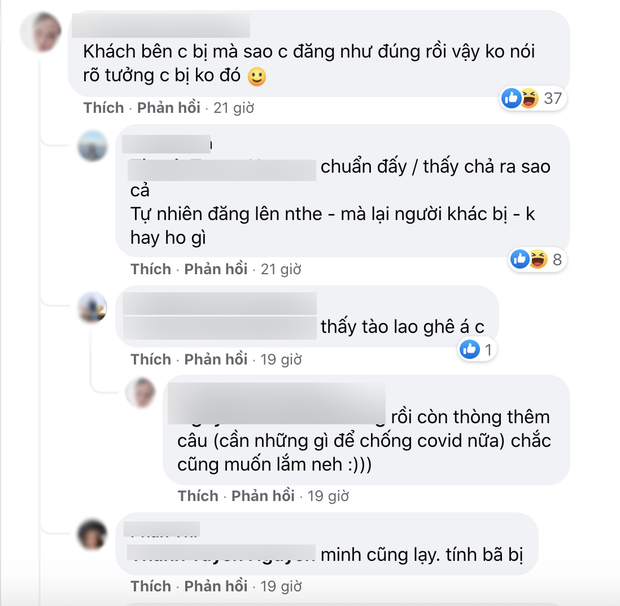This screenshot has width=620, height=606.
Task: Click Phản hồi under the covid reply
Action: point(263,495)
